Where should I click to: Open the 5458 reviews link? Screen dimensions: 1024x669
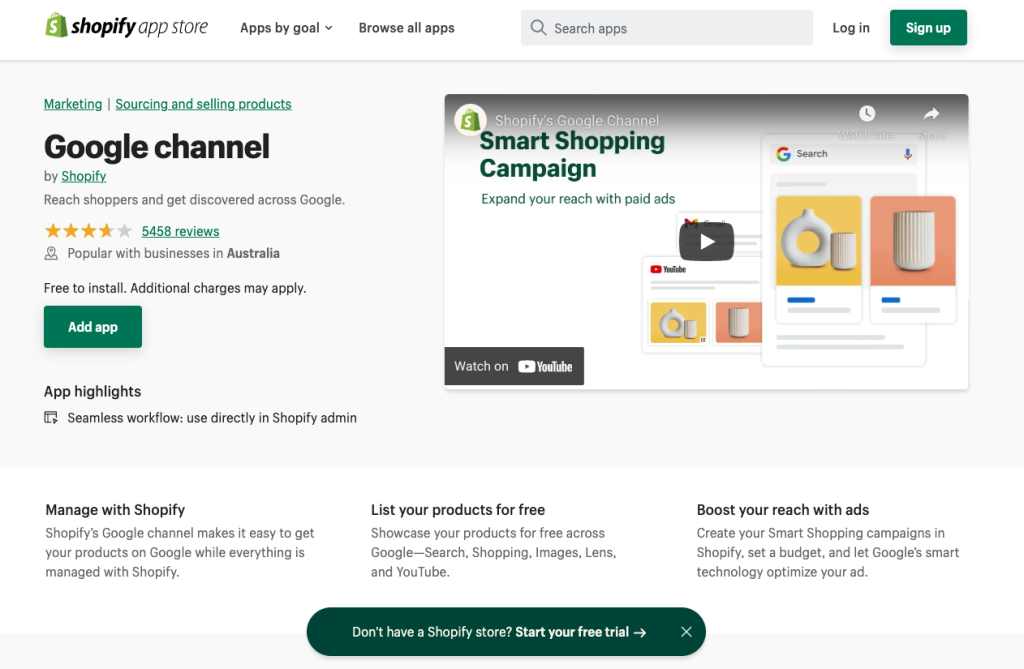pyautogui.click(x=180, y=231)
